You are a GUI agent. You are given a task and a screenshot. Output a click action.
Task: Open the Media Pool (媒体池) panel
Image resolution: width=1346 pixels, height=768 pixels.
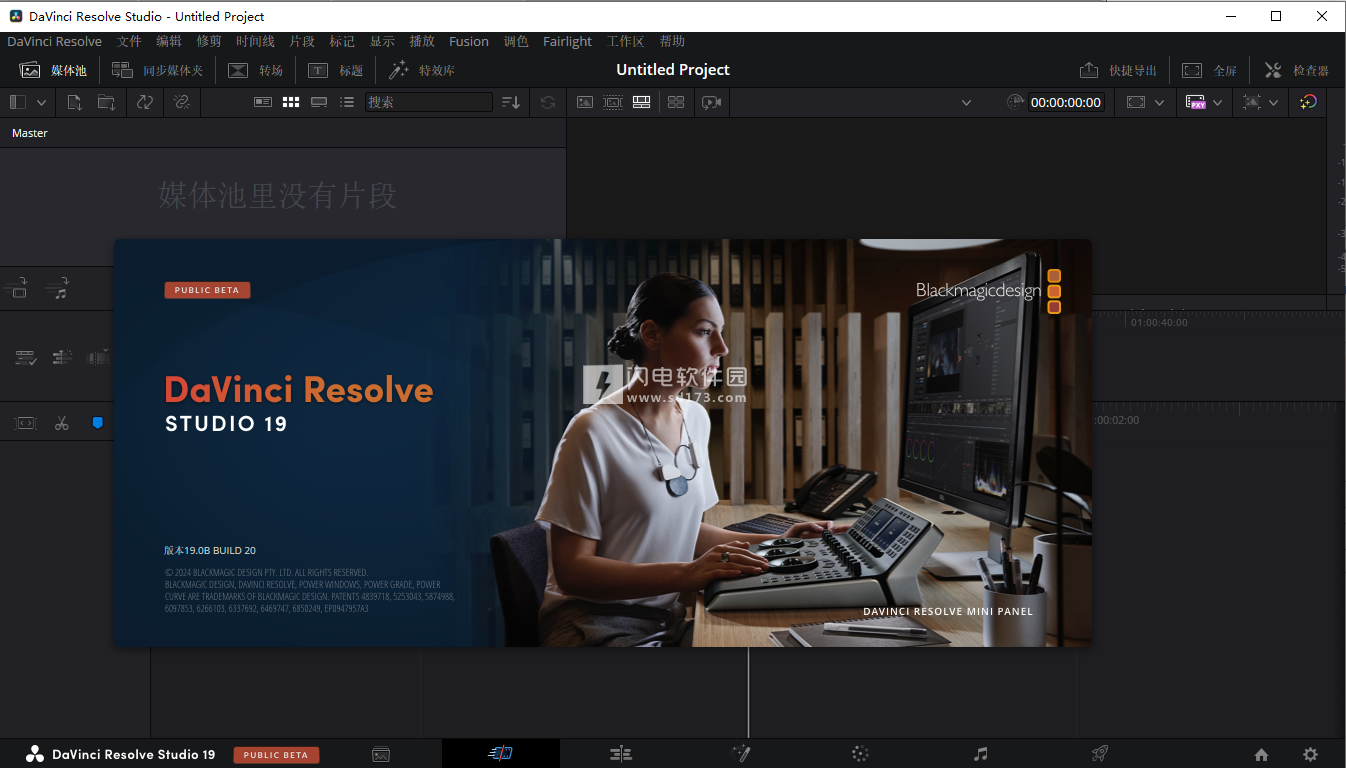pyautogui.click(x=53, y=70)
